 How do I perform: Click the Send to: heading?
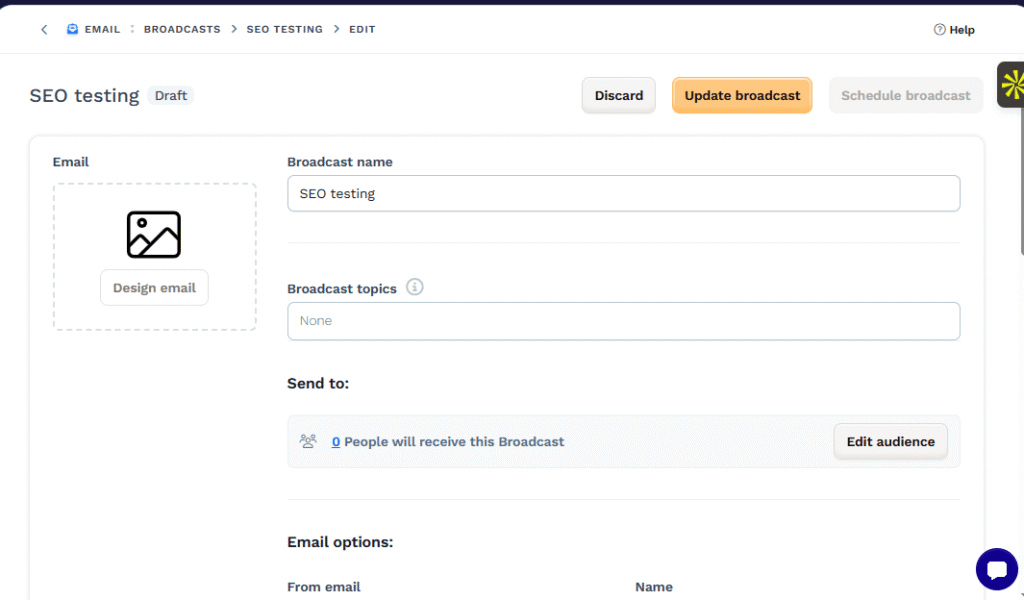[318, 383]
